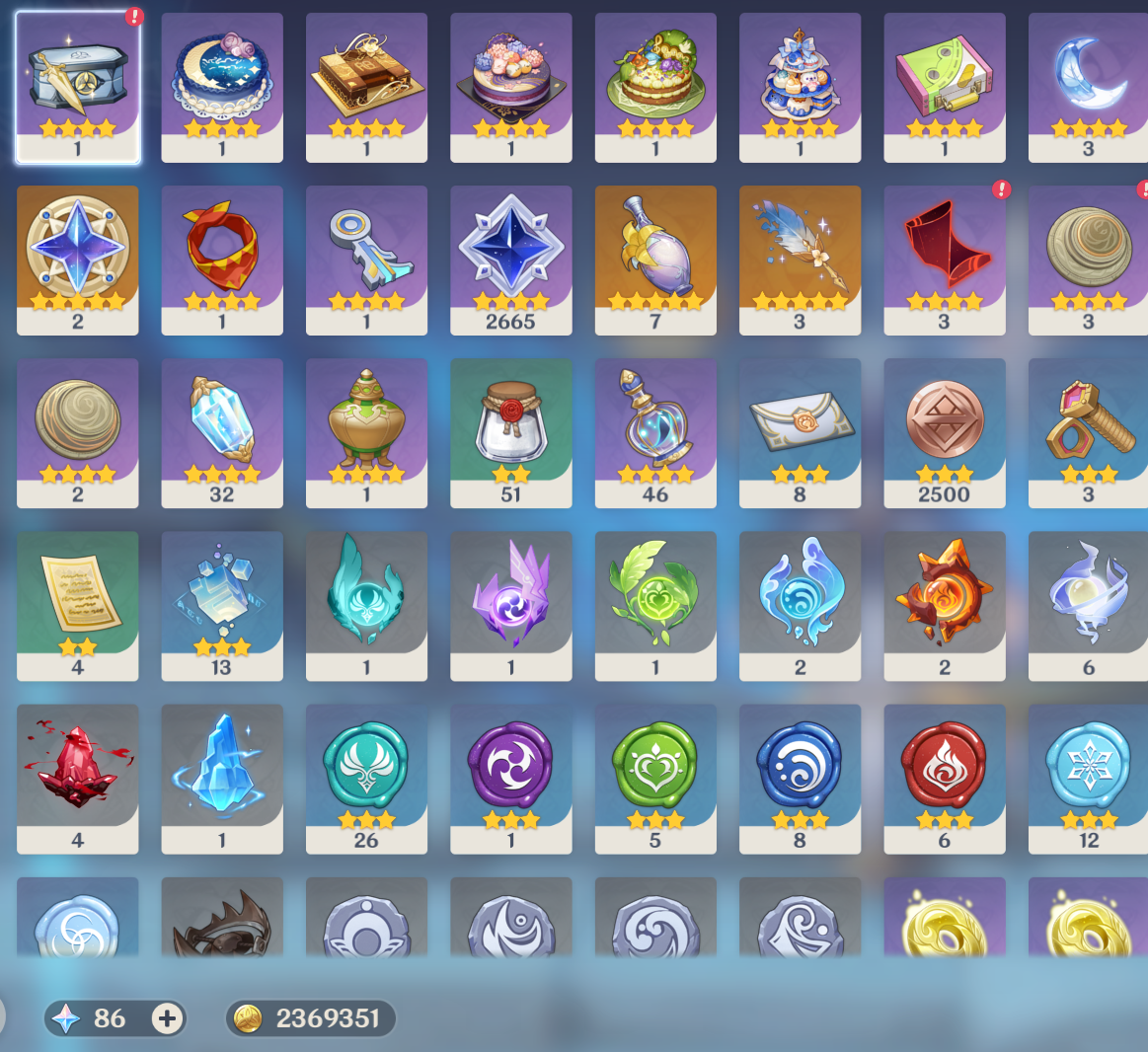
Task: Select the sealed jar with count 51
Action: 511,432
